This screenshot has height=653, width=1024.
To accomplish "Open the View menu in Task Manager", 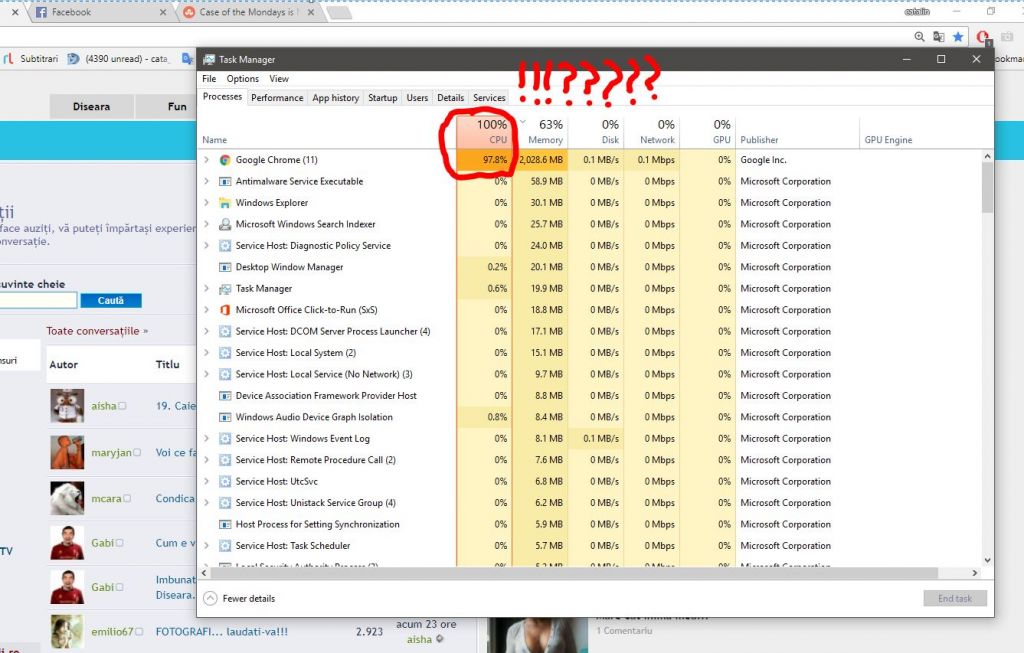I will click(279, 79).
